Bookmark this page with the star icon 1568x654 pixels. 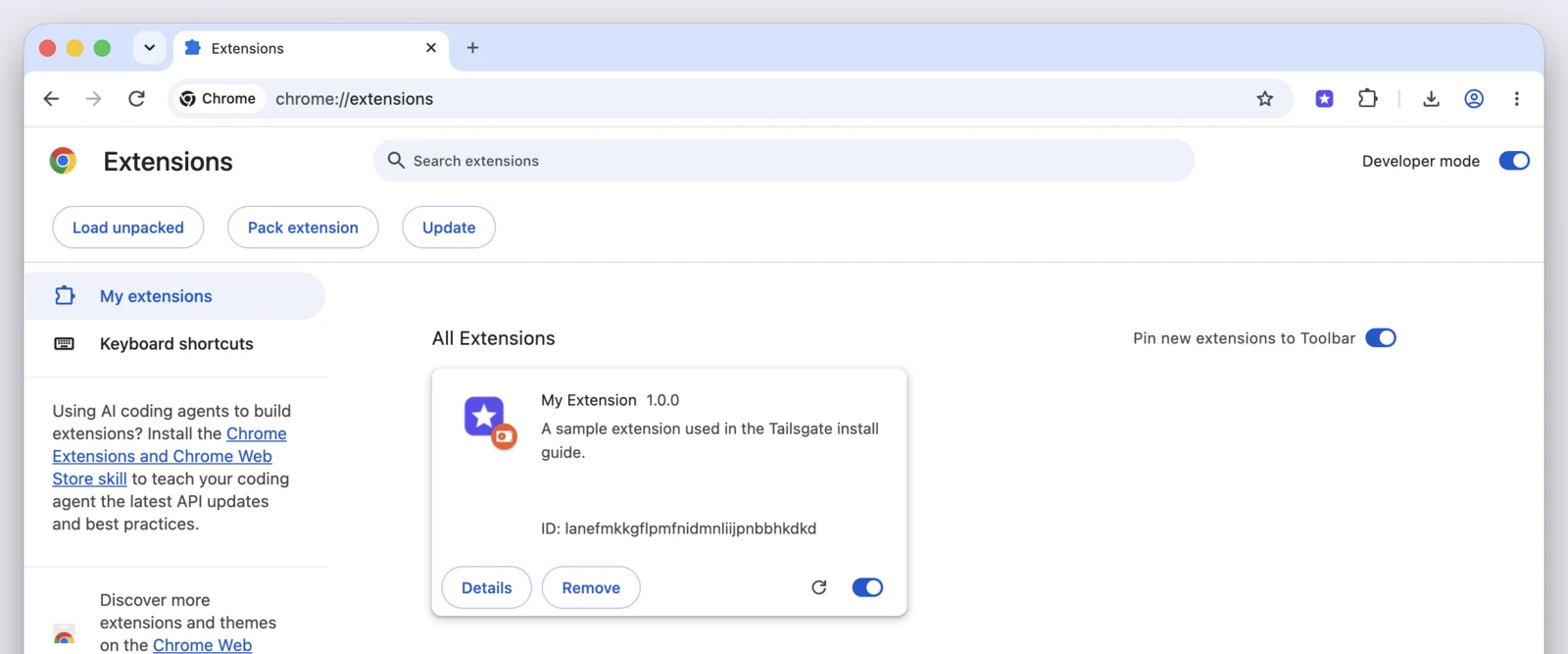click(x=1265, y=99)
